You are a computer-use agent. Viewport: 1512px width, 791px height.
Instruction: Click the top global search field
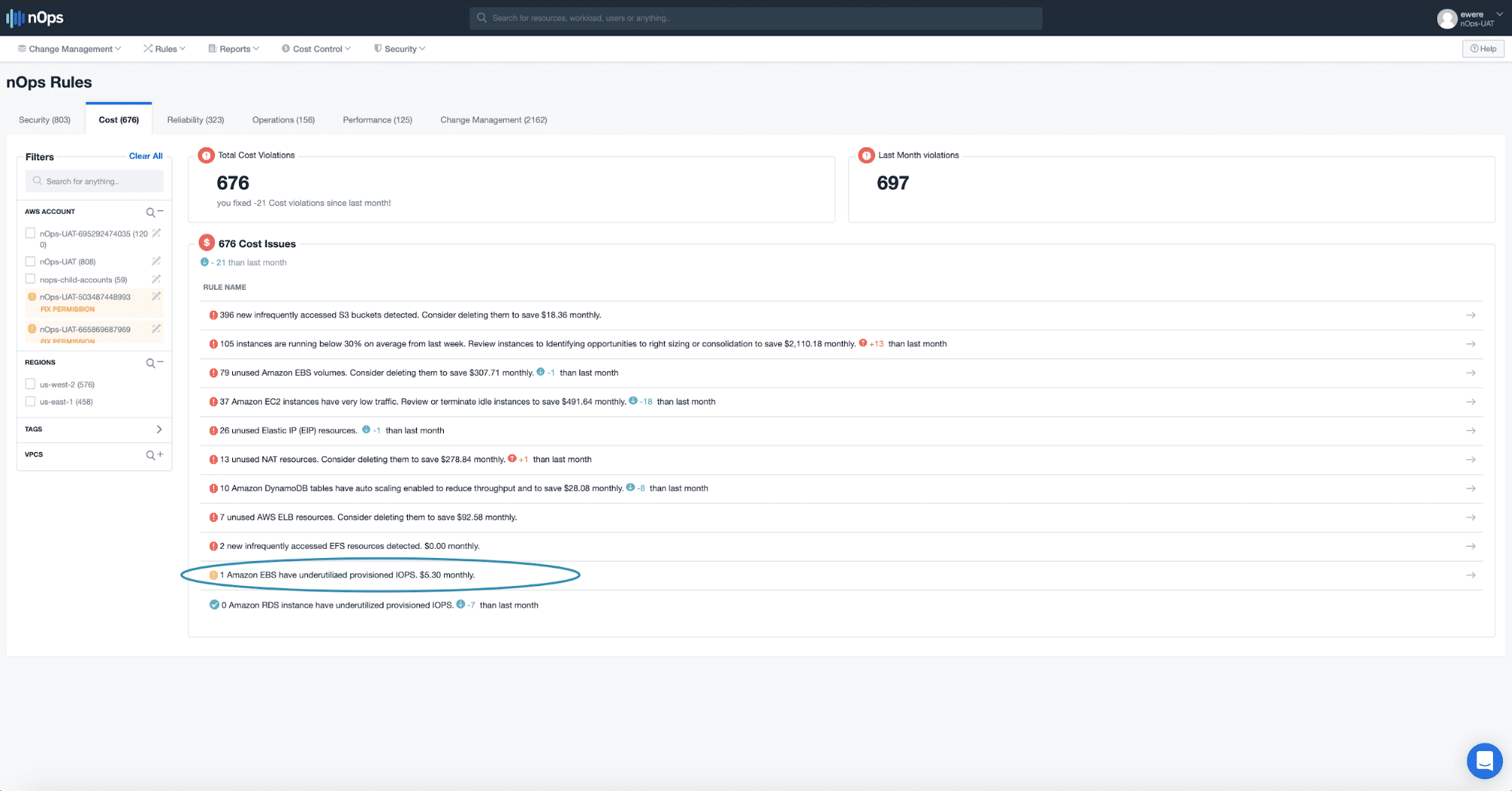tap(756, 18)
